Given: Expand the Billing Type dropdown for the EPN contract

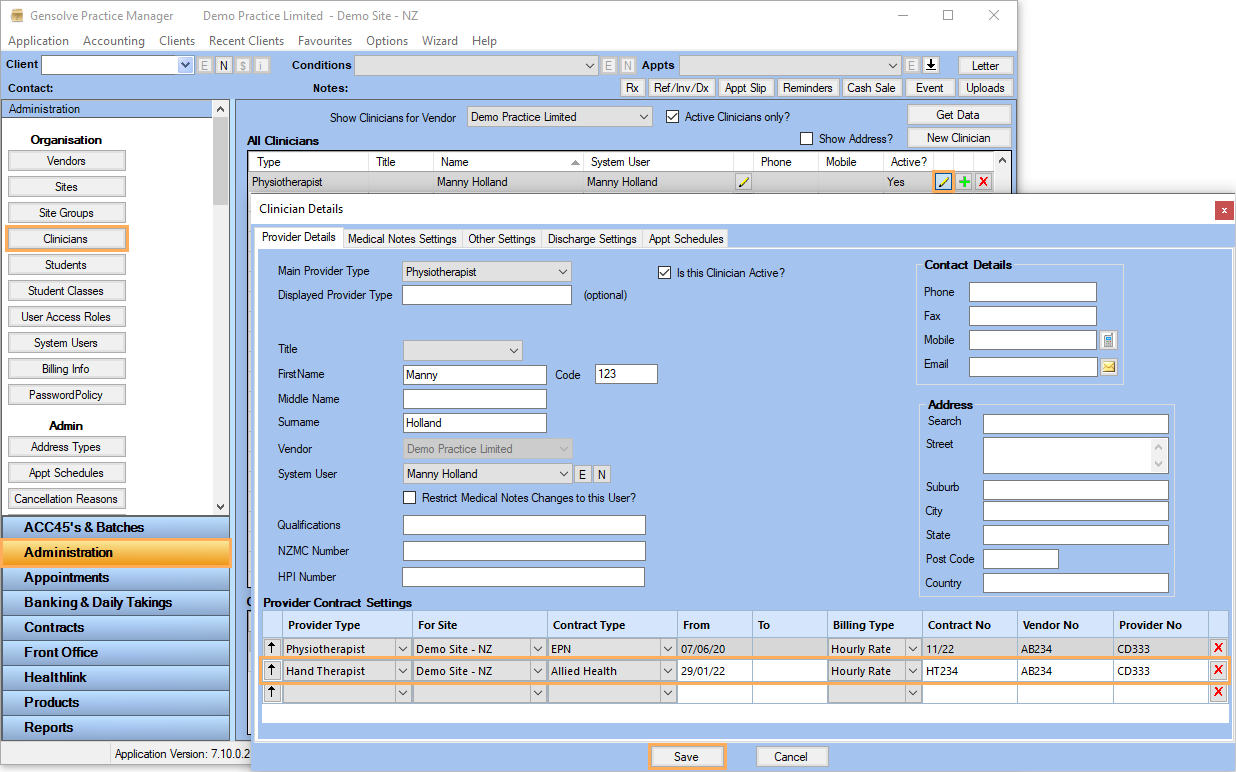Looking at the screenshot, I should point(911,648).
